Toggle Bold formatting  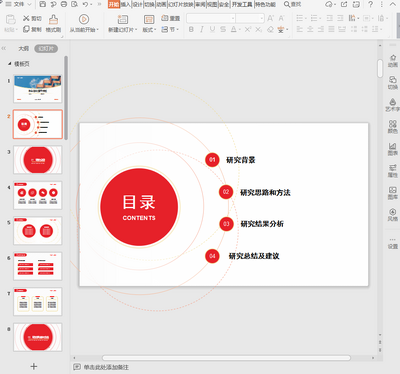(x=191, y=29)
